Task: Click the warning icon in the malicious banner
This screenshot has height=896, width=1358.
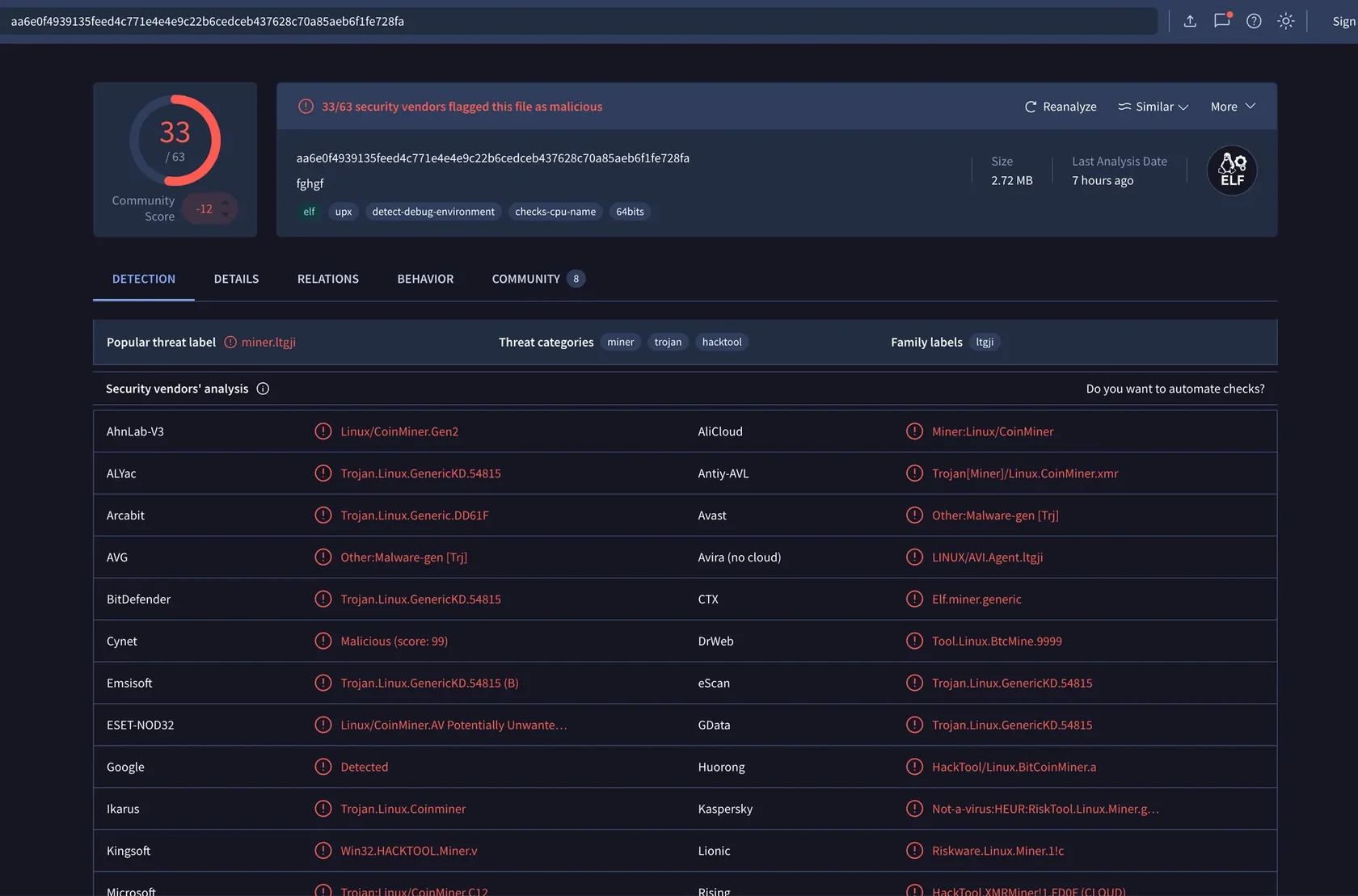Action: pyautogui.click(x=306, y=107)
